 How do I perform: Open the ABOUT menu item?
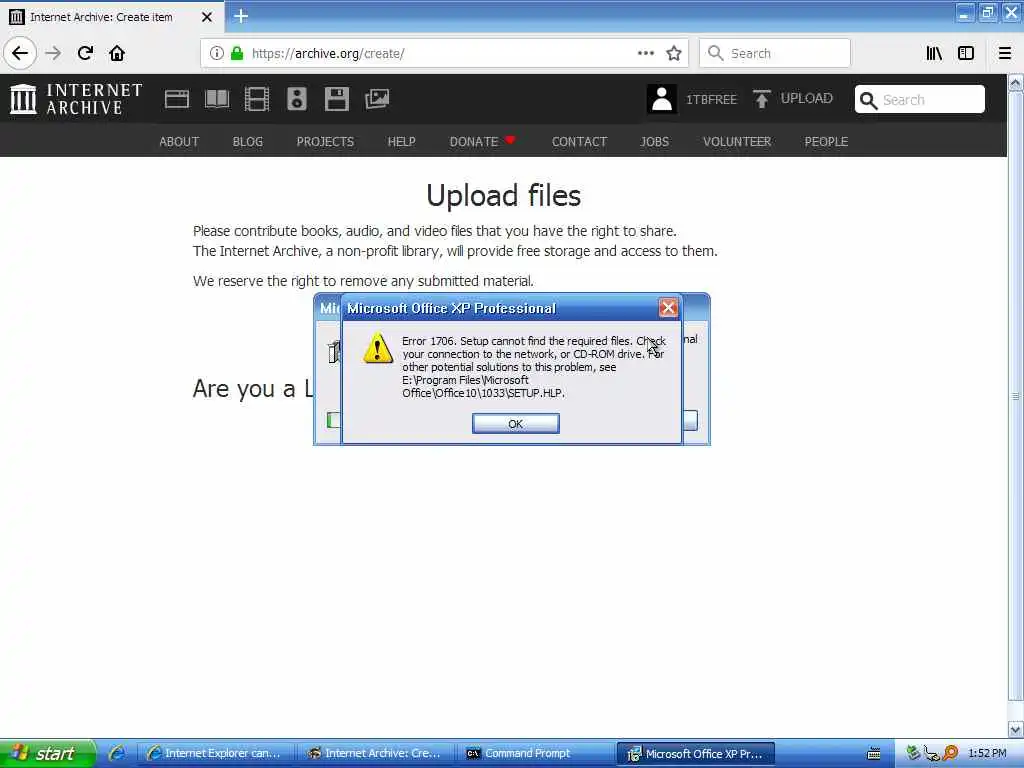(179, 142)
